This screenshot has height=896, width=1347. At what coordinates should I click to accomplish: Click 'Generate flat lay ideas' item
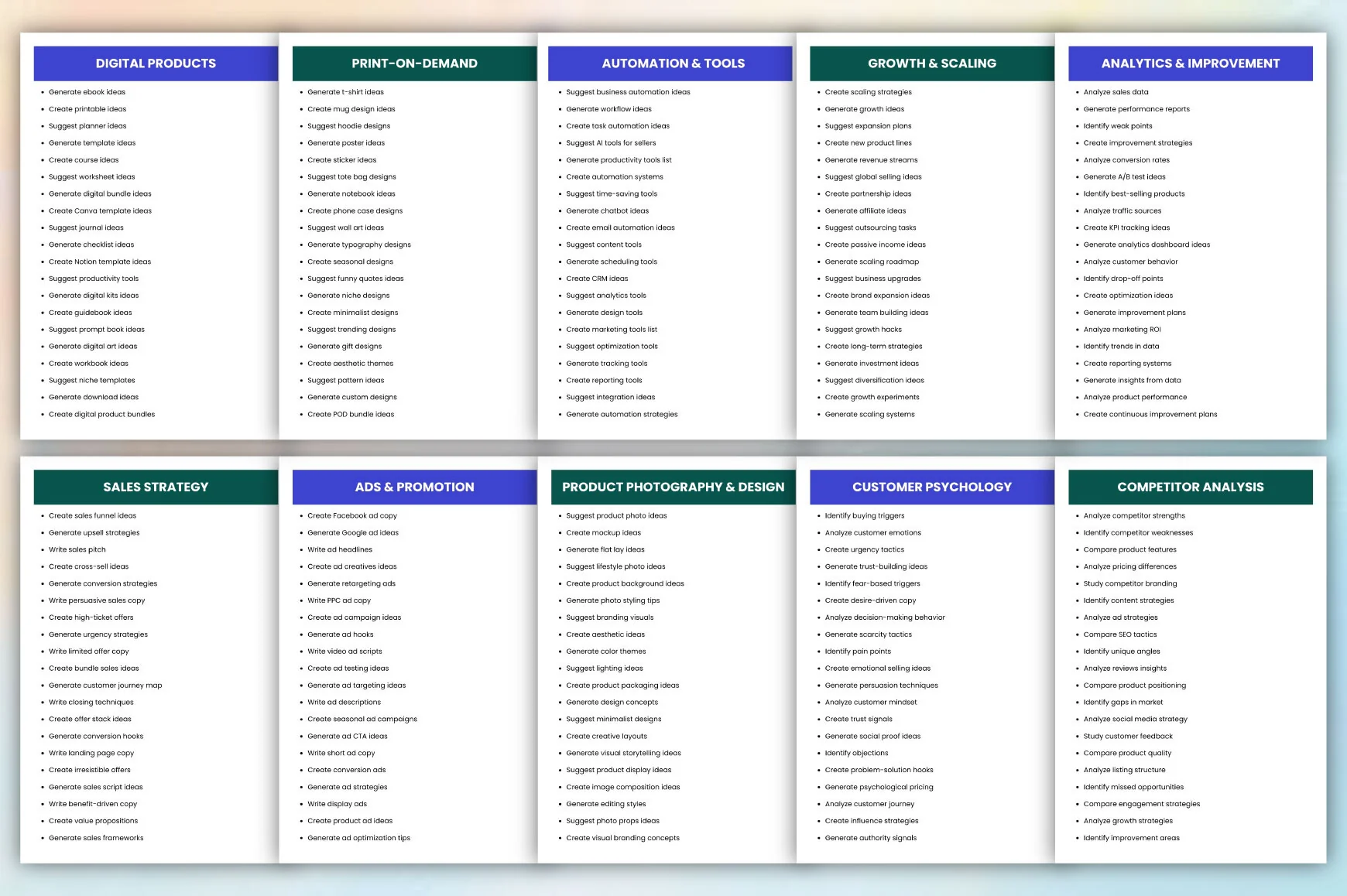click(605, 549)
